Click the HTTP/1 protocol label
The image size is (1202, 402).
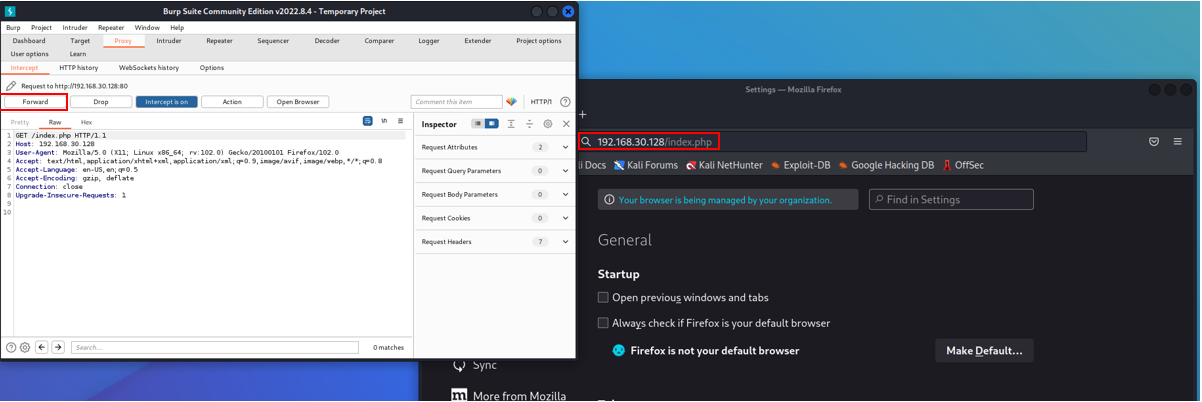click(541, 102)
